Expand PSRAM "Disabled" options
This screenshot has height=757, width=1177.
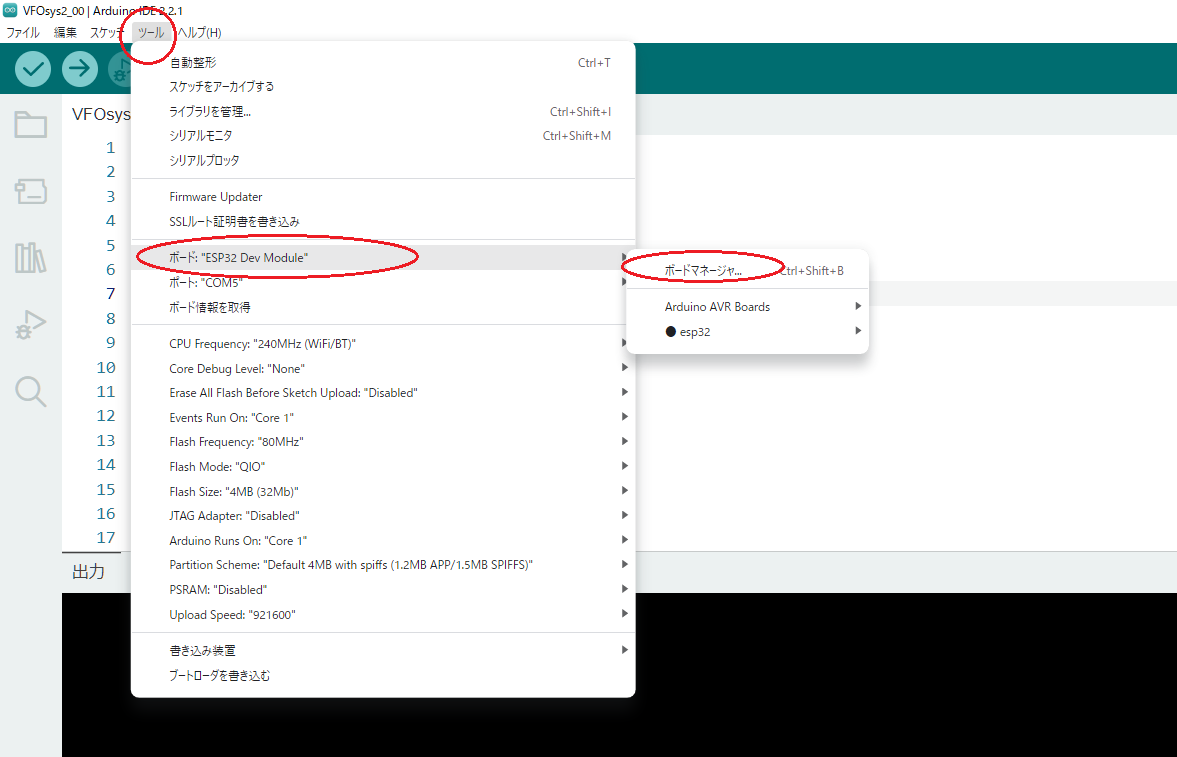point(383,590)
